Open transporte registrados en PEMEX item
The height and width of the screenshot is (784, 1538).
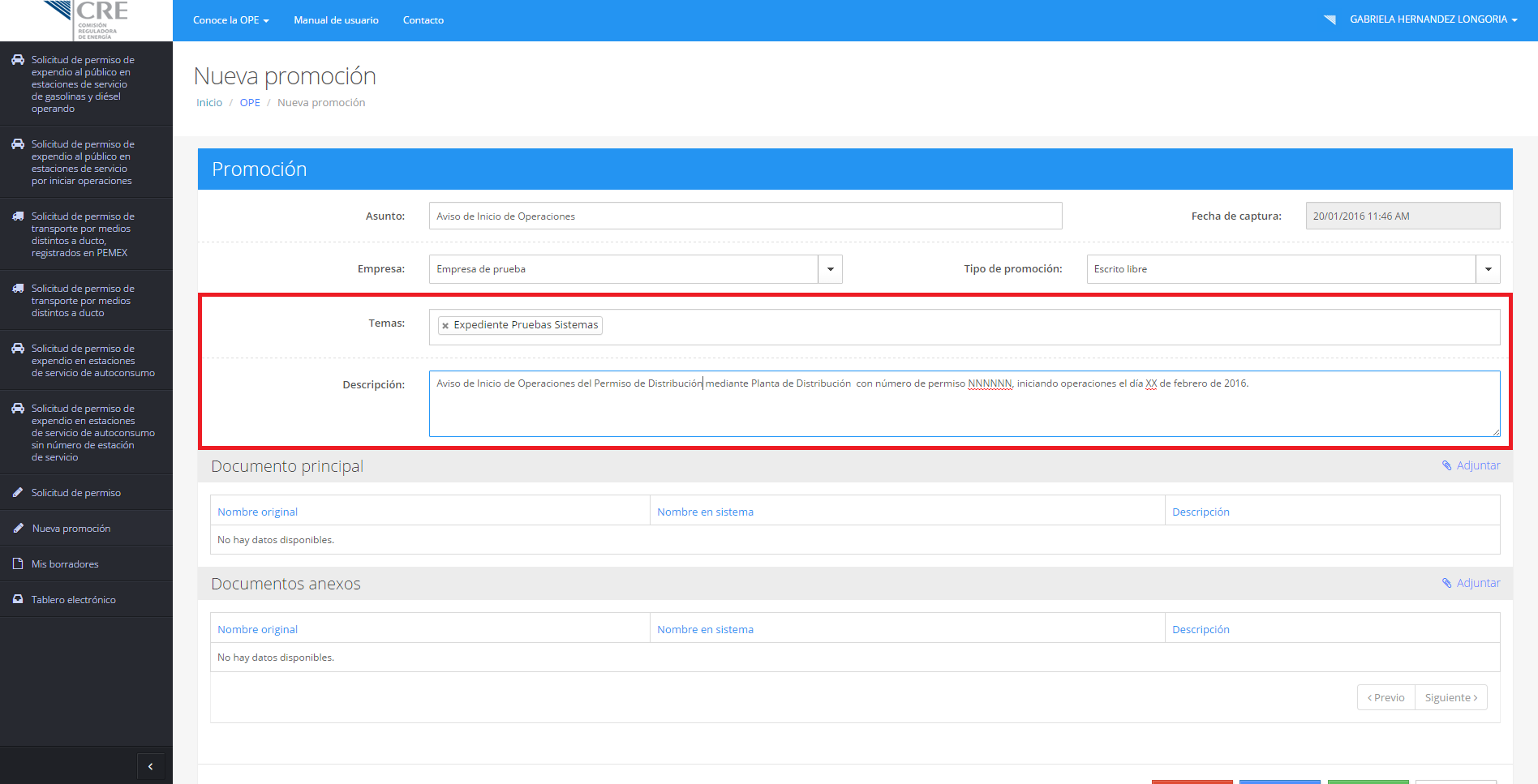pyautogui.click(x=86, y=234)
